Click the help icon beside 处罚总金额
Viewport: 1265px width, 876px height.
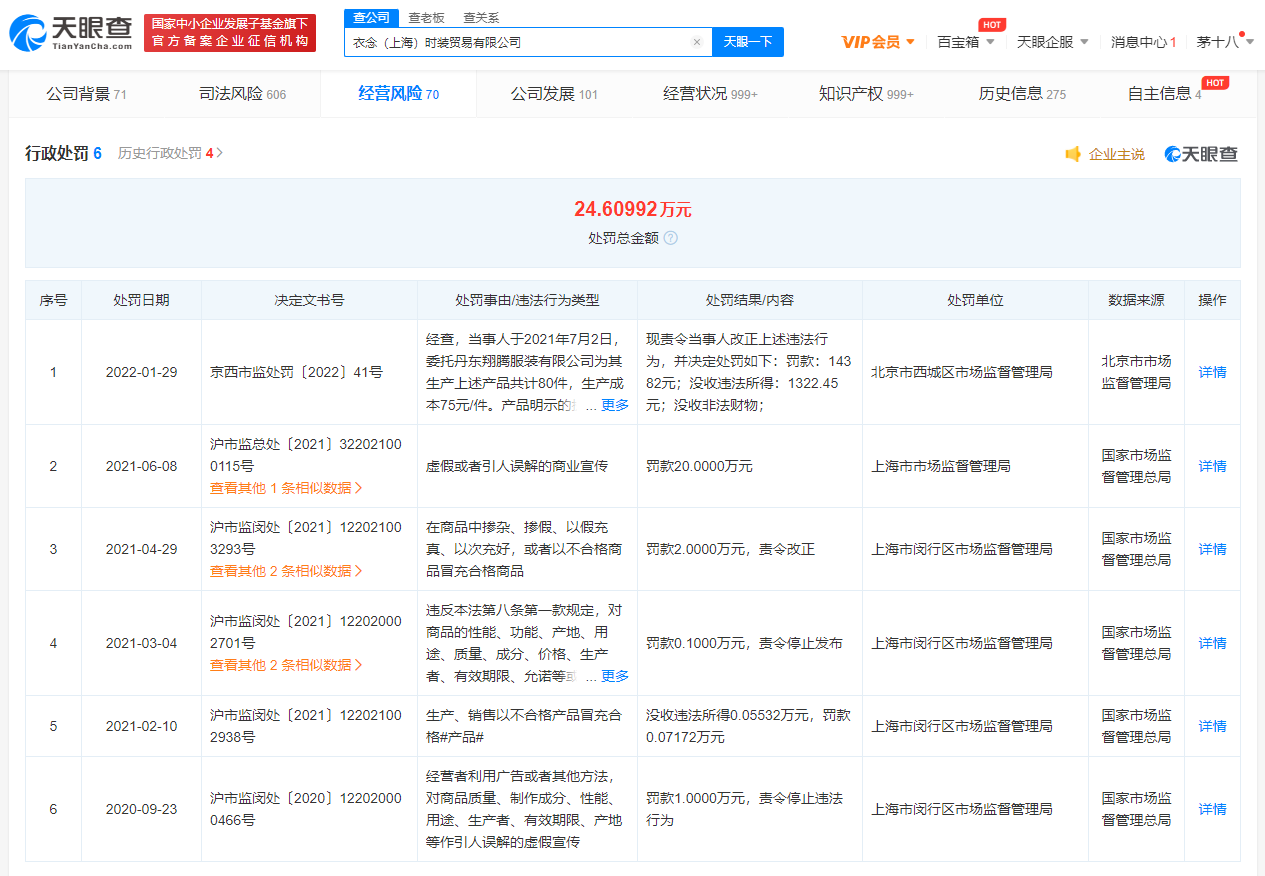coord(671,238)
